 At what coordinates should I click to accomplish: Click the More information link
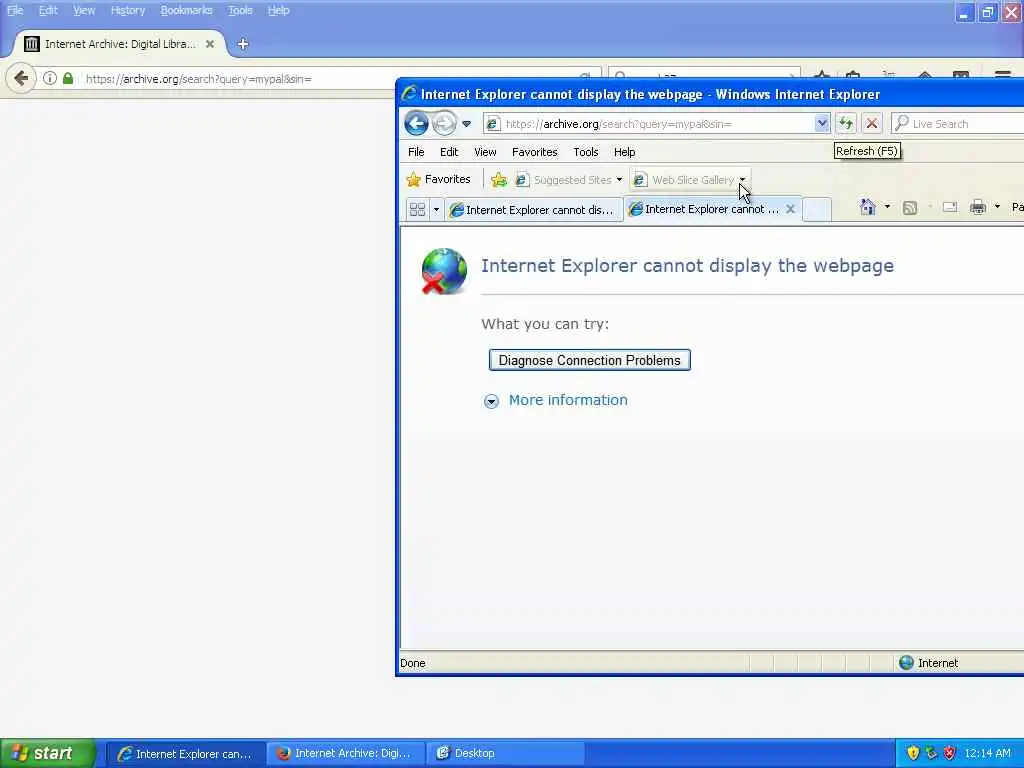(568, 400)
